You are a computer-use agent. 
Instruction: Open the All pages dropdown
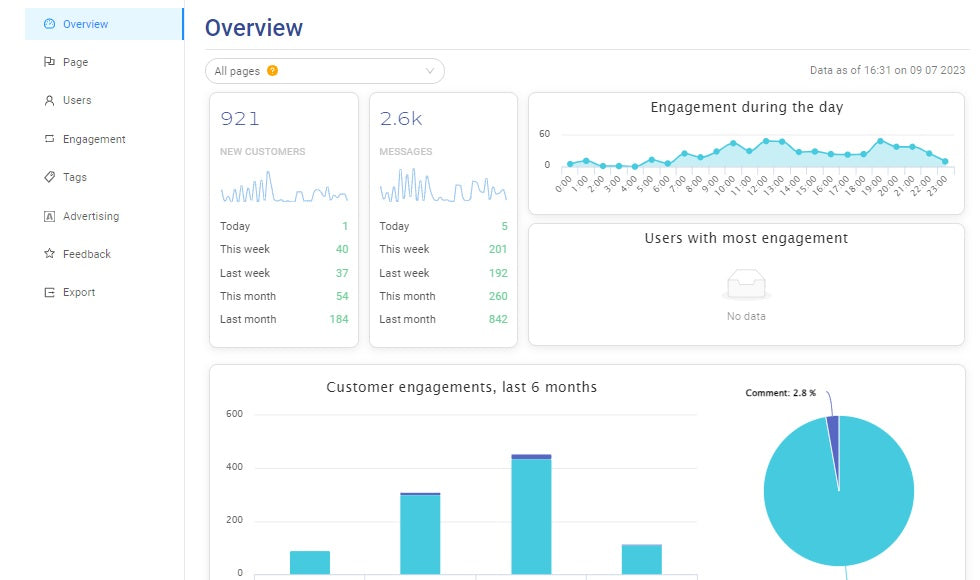click(x=324, y=71)
